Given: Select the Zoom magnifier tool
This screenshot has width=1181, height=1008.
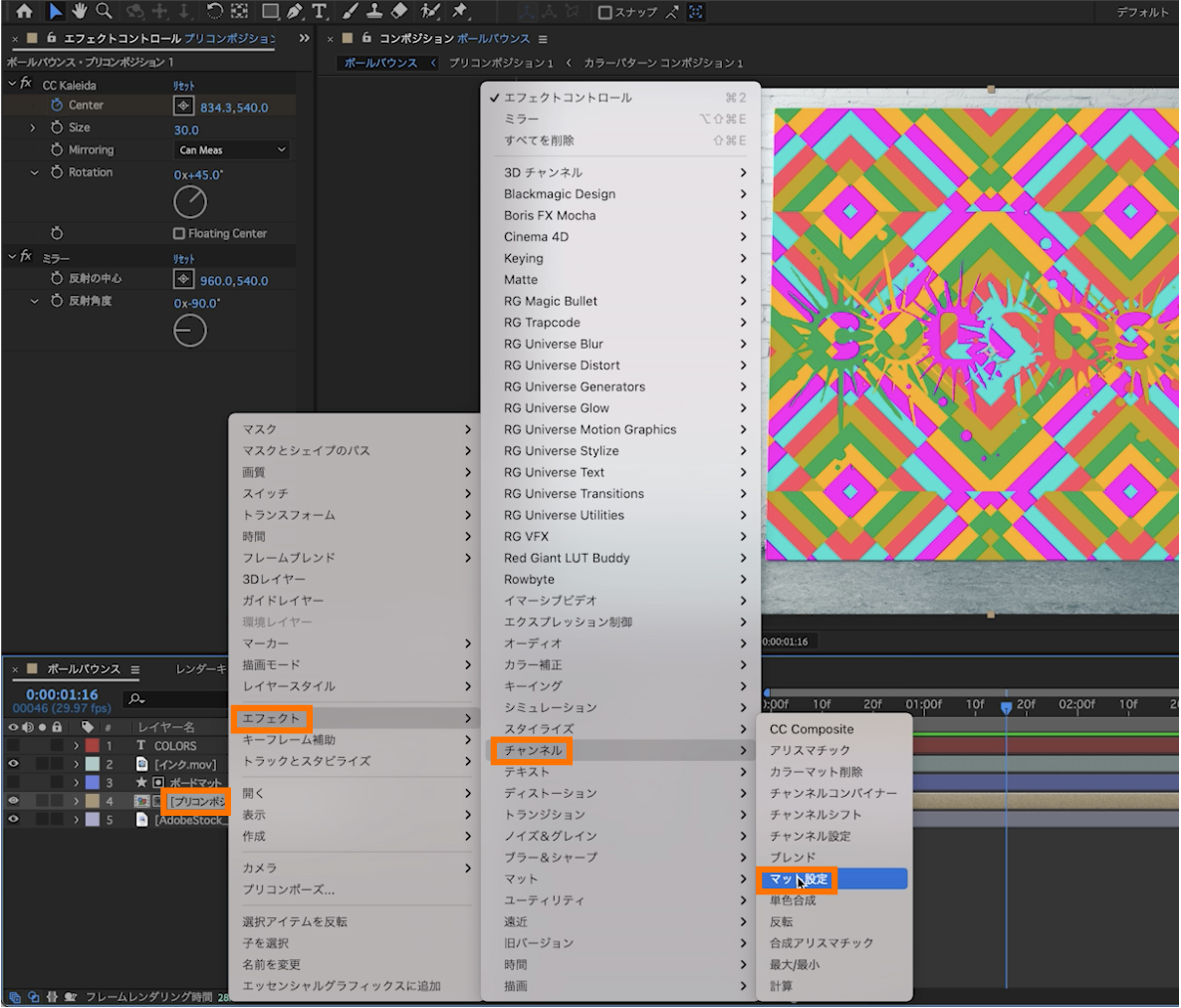Looking at the screenshot, I should tap(104, 12).
